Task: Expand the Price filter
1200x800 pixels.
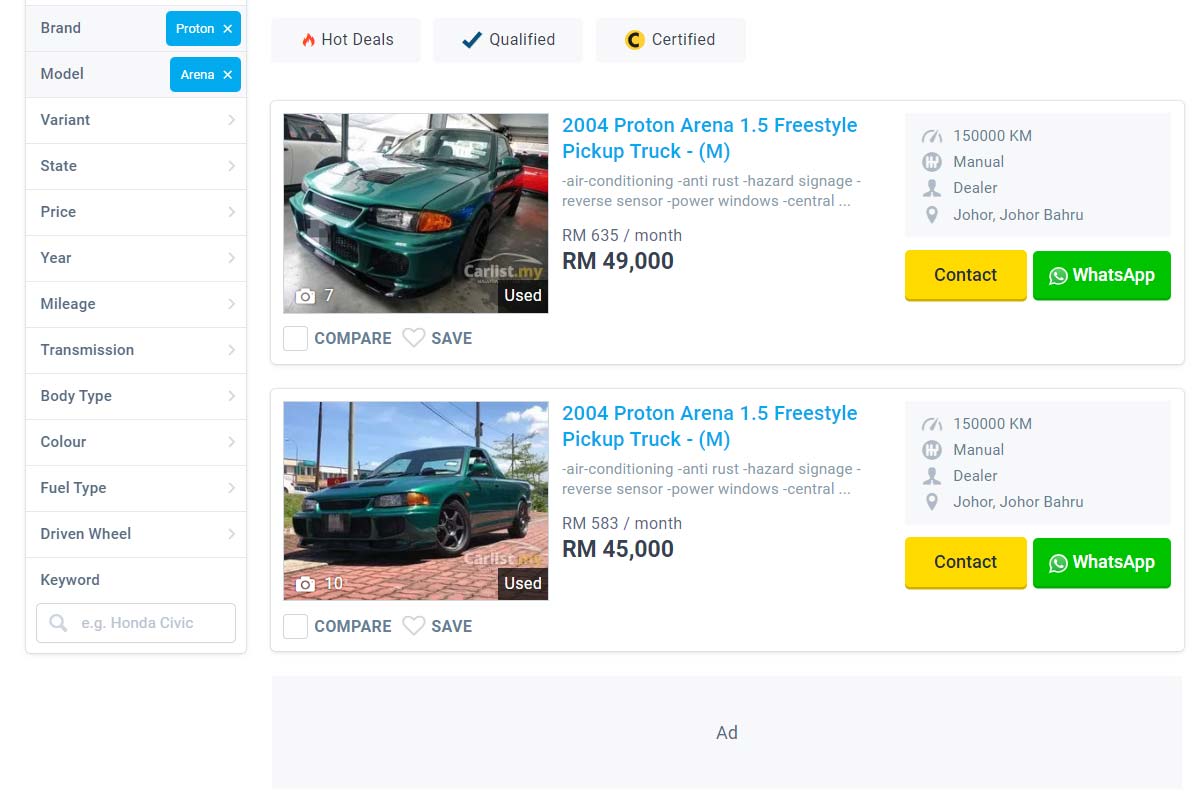Action: [x=135, y=212]
